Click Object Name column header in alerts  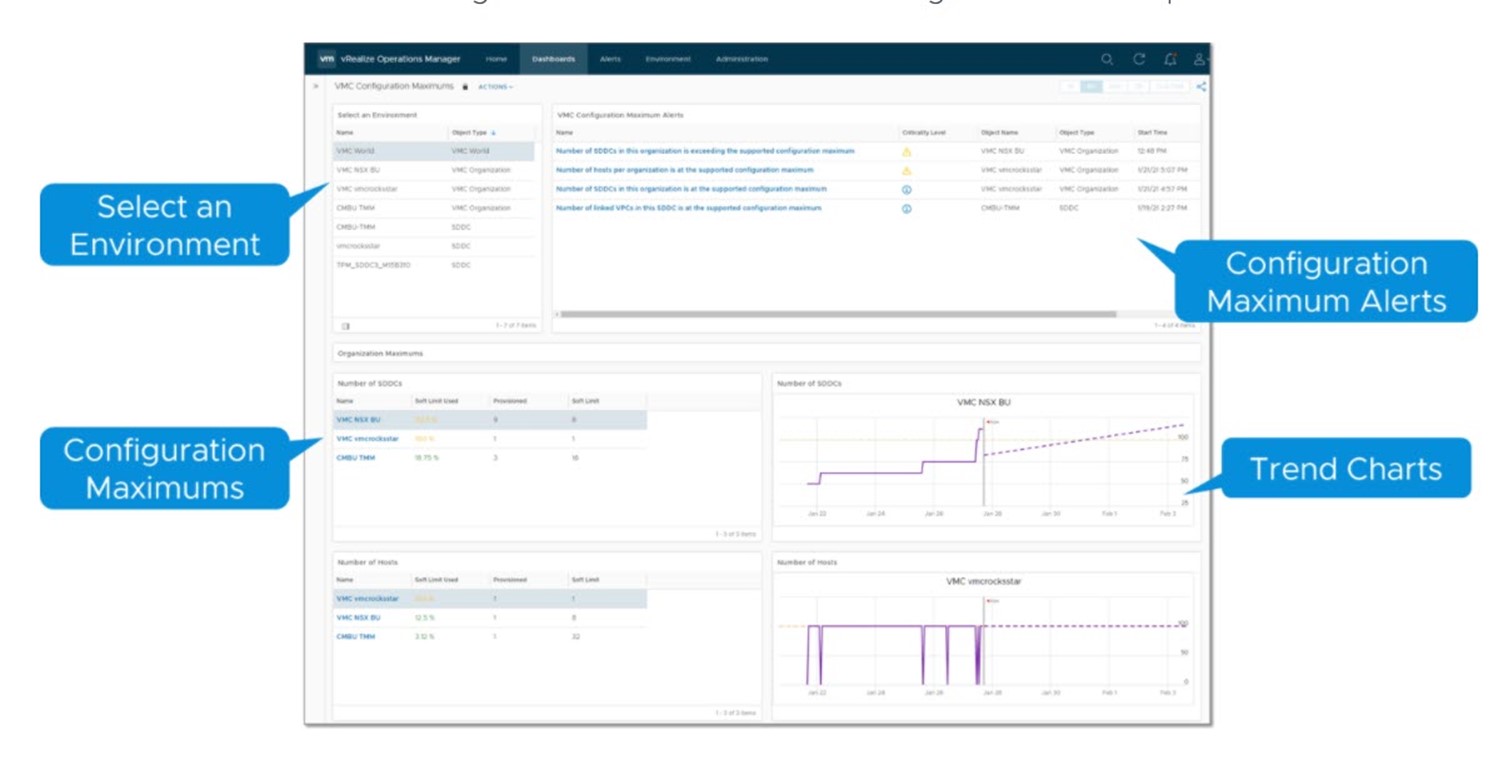click(x=998, y=133)
